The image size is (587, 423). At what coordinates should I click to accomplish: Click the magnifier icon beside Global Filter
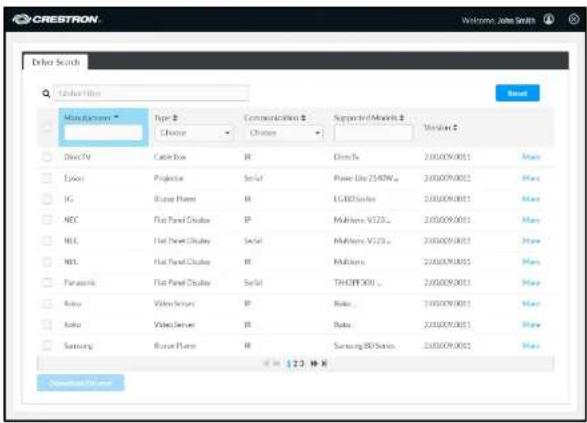[46, 93]
